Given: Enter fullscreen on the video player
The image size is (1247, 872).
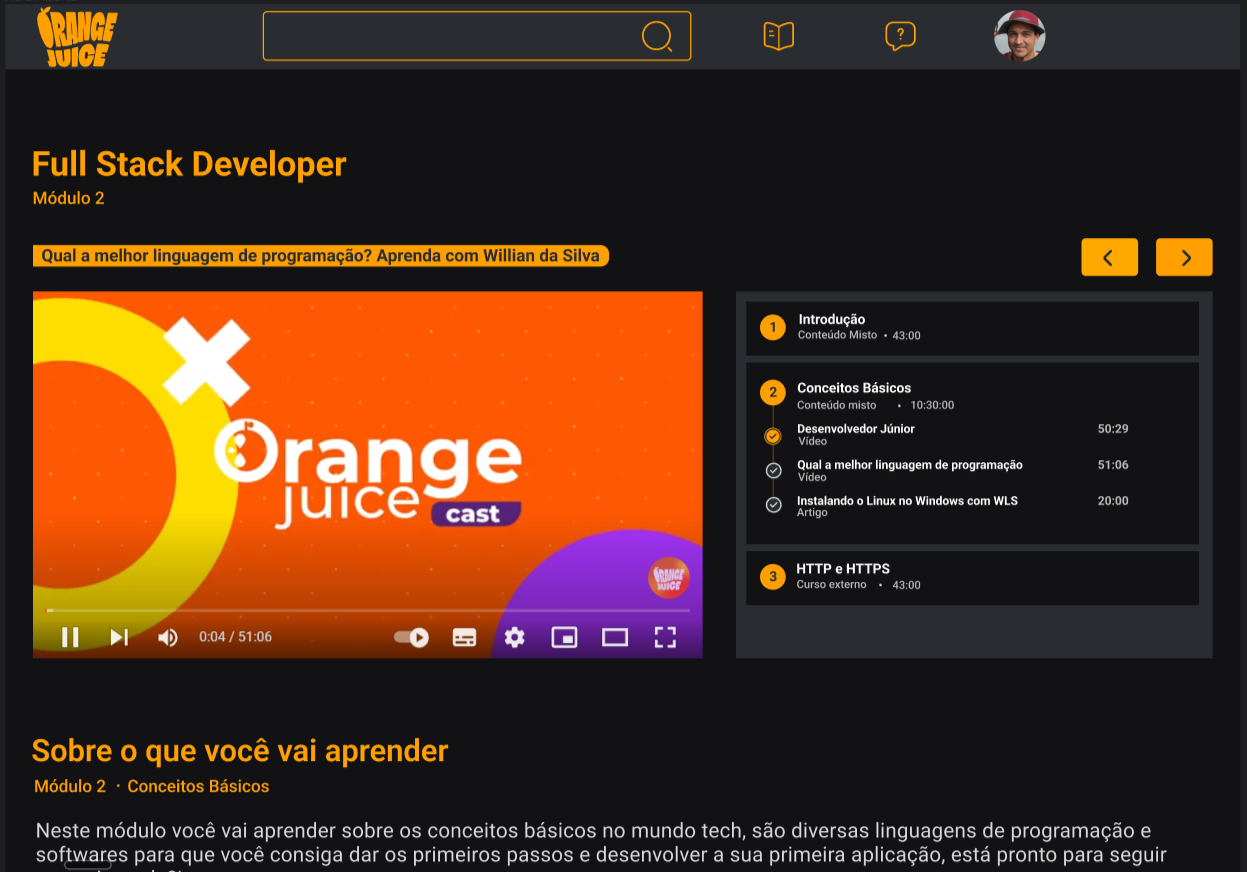Looking at the screenshot, I should click(x=665, y=637).
